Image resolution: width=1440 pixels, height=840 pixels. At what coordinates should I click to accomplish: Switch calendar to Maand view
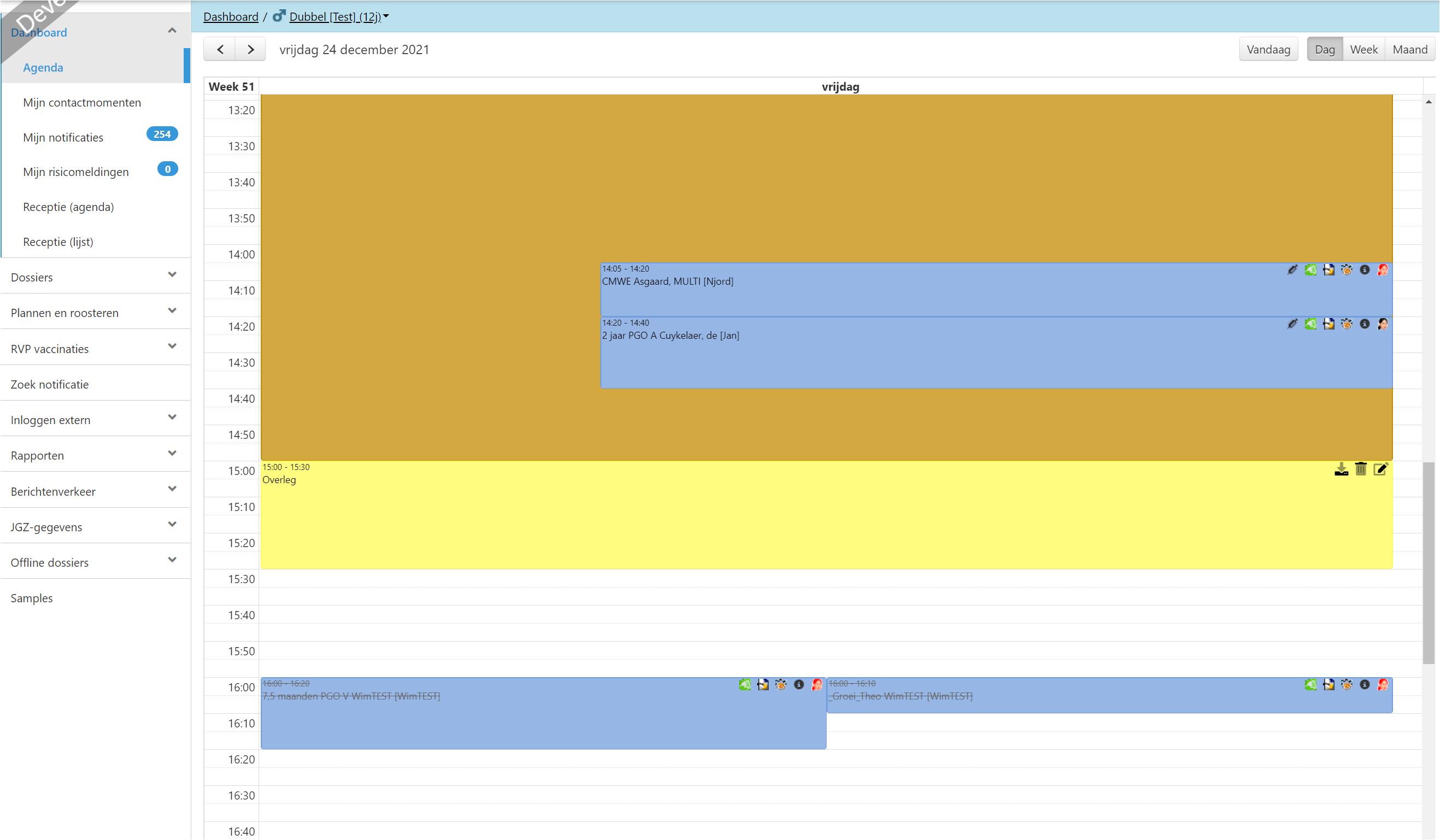coord(1410,50)
